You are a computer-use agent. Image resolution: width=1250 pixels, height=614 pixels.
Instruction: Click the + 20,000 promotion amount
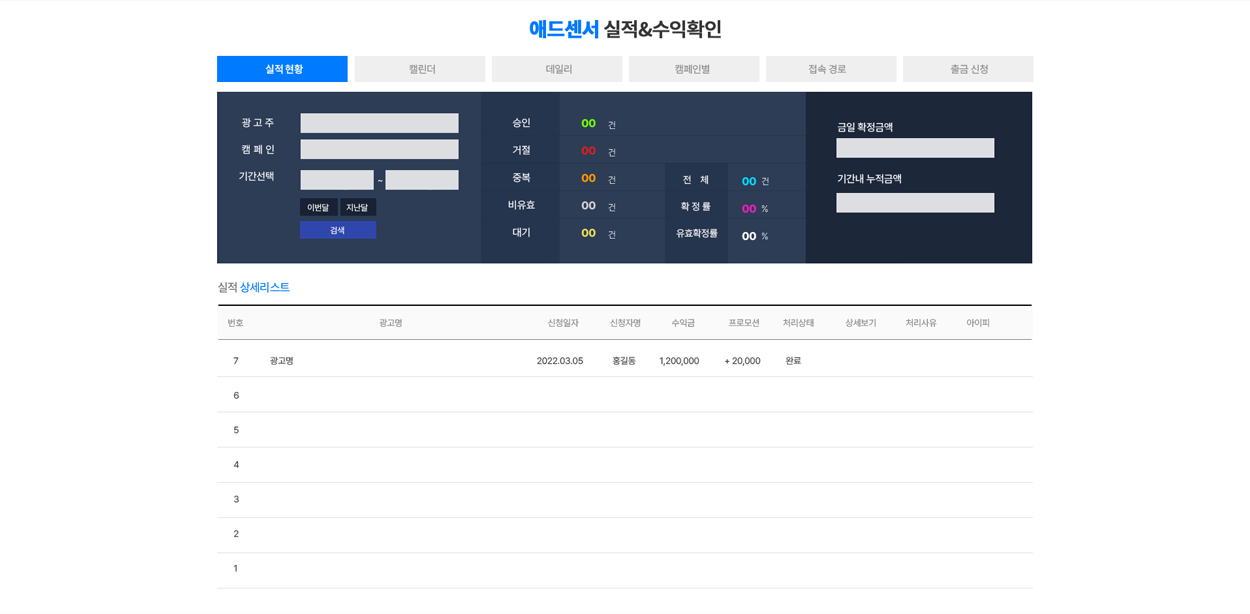742,361
